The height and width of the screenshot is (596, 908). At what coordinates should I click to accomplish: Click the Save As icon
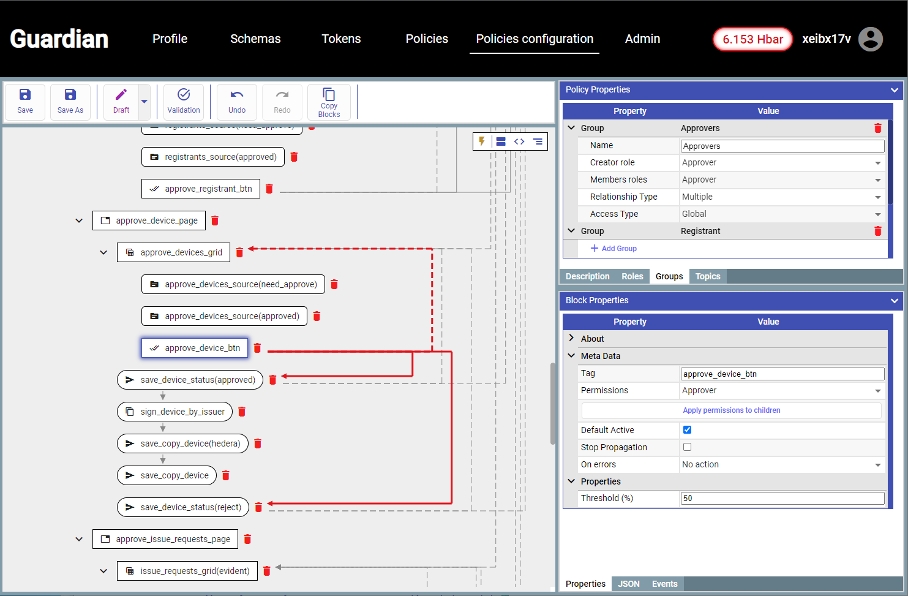(x=70, y=101)
